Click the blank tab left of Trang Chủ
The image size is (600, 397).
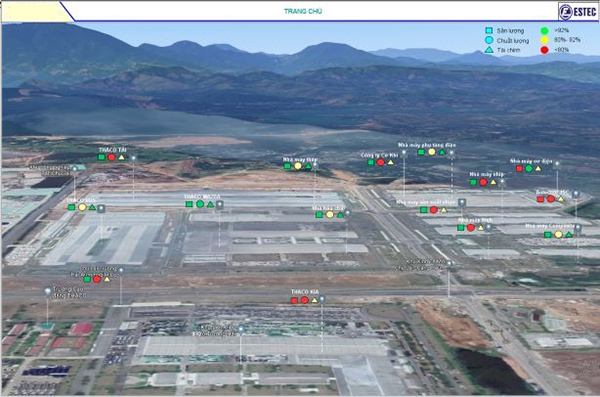coord(34,11)
